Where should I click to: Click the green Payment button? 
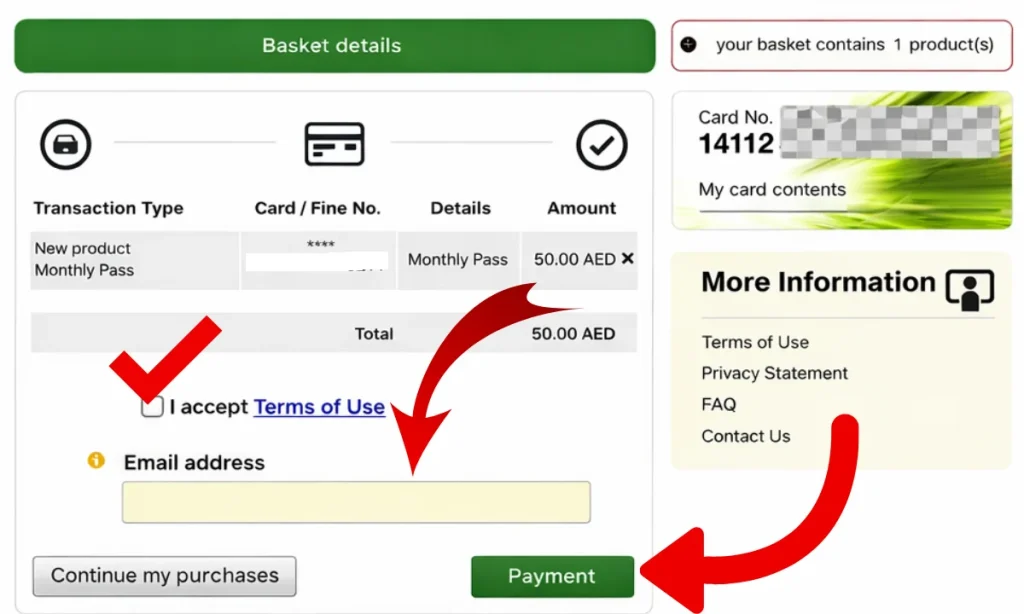pyautogui.click(x=552, y=576)
